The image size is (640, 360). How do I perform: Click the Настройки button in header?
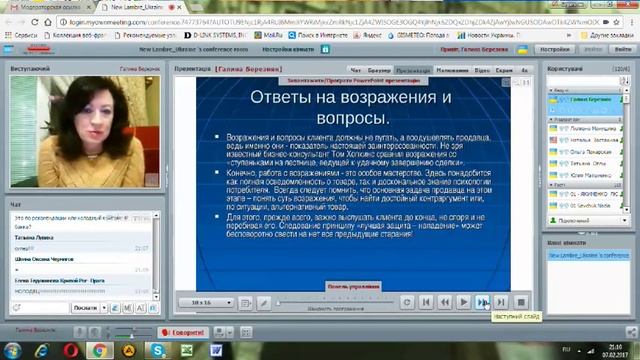click(x=555, y=49)
